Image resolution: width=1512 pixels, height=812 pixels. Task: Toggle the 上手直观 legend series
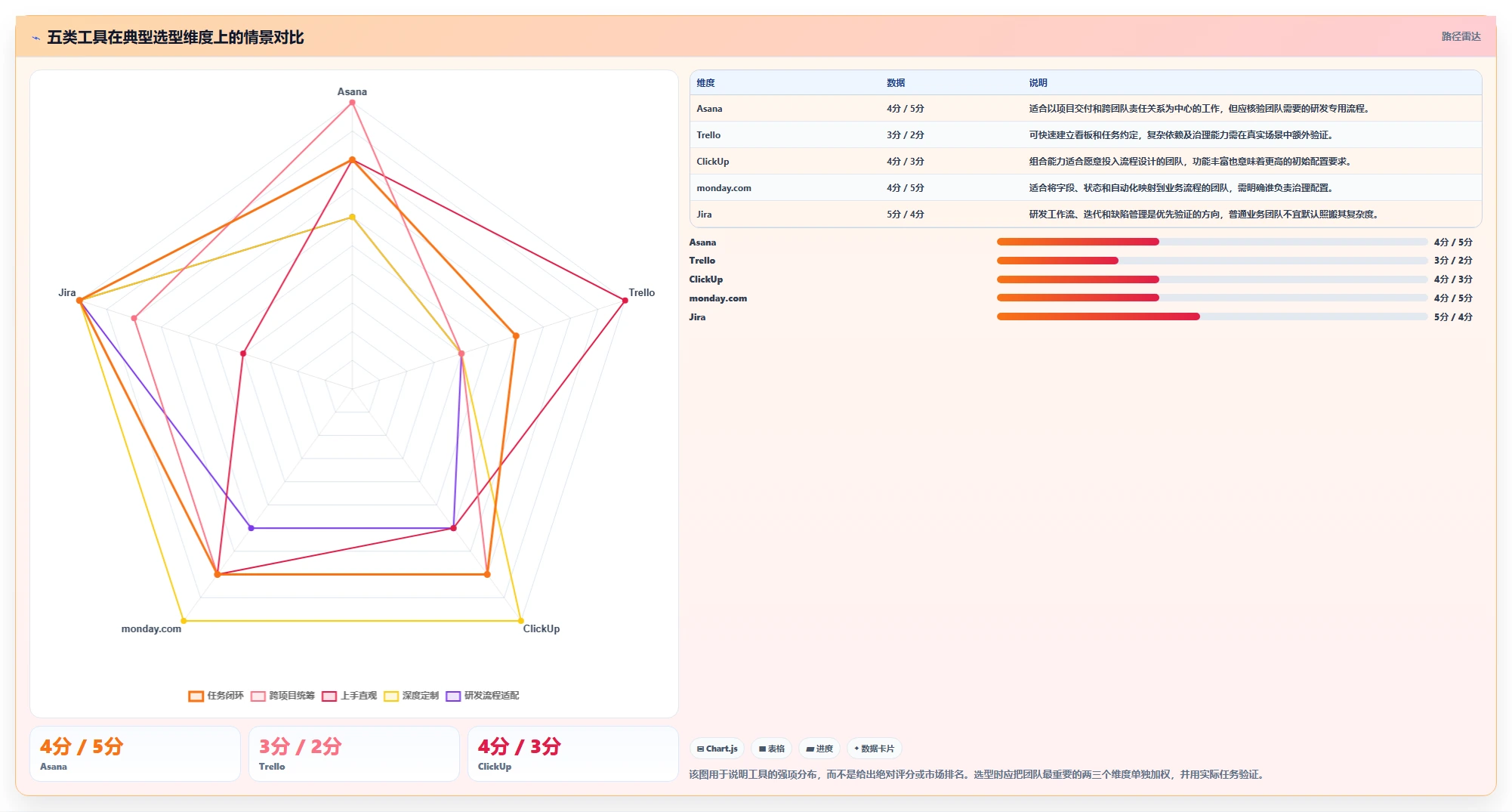pyautogui.click(x=349, y=696)
